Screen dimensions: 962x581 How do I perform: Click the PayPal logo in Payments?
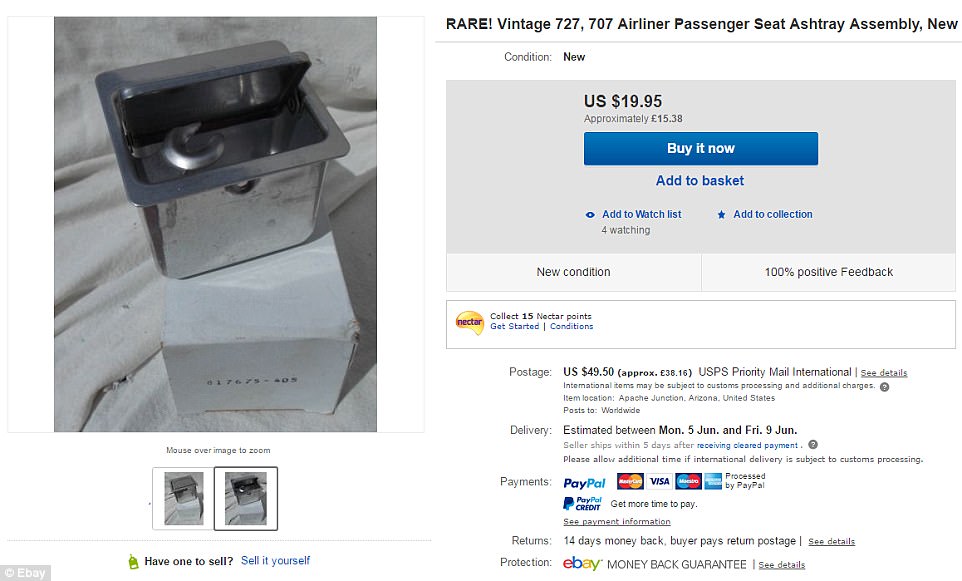(584, 483)
